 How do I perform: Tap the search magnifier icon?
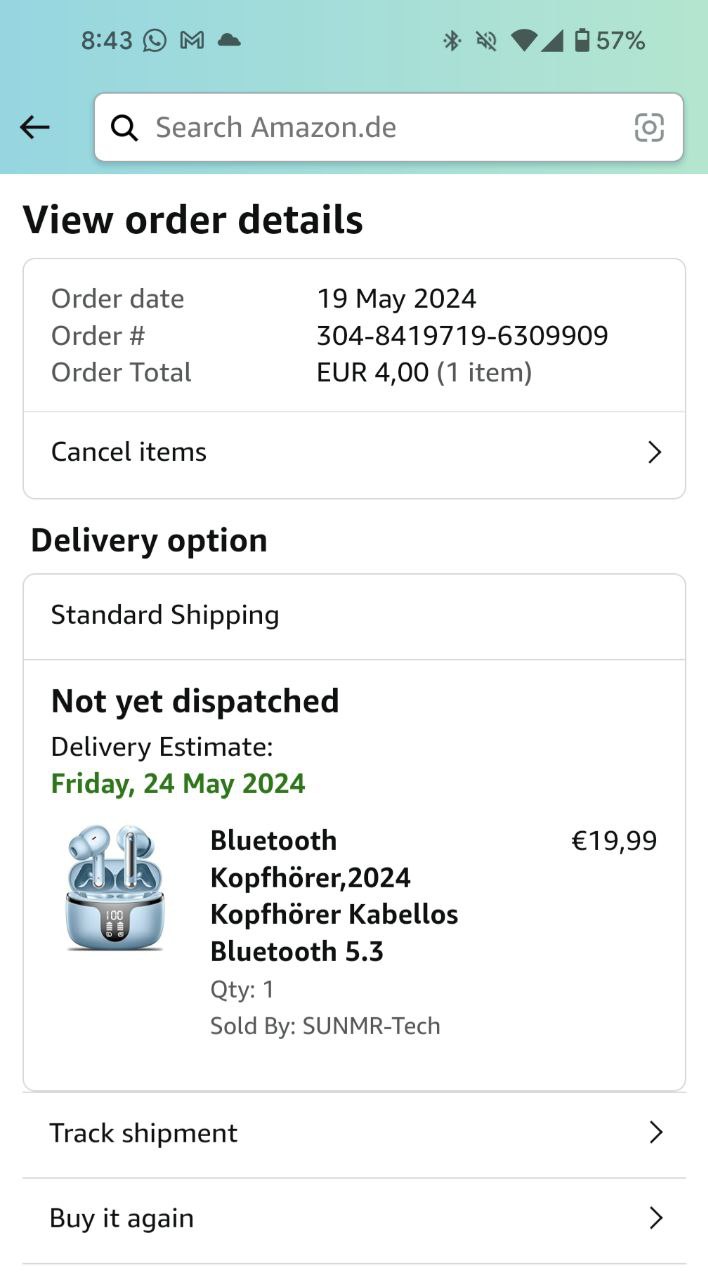(x=124, y=127)
